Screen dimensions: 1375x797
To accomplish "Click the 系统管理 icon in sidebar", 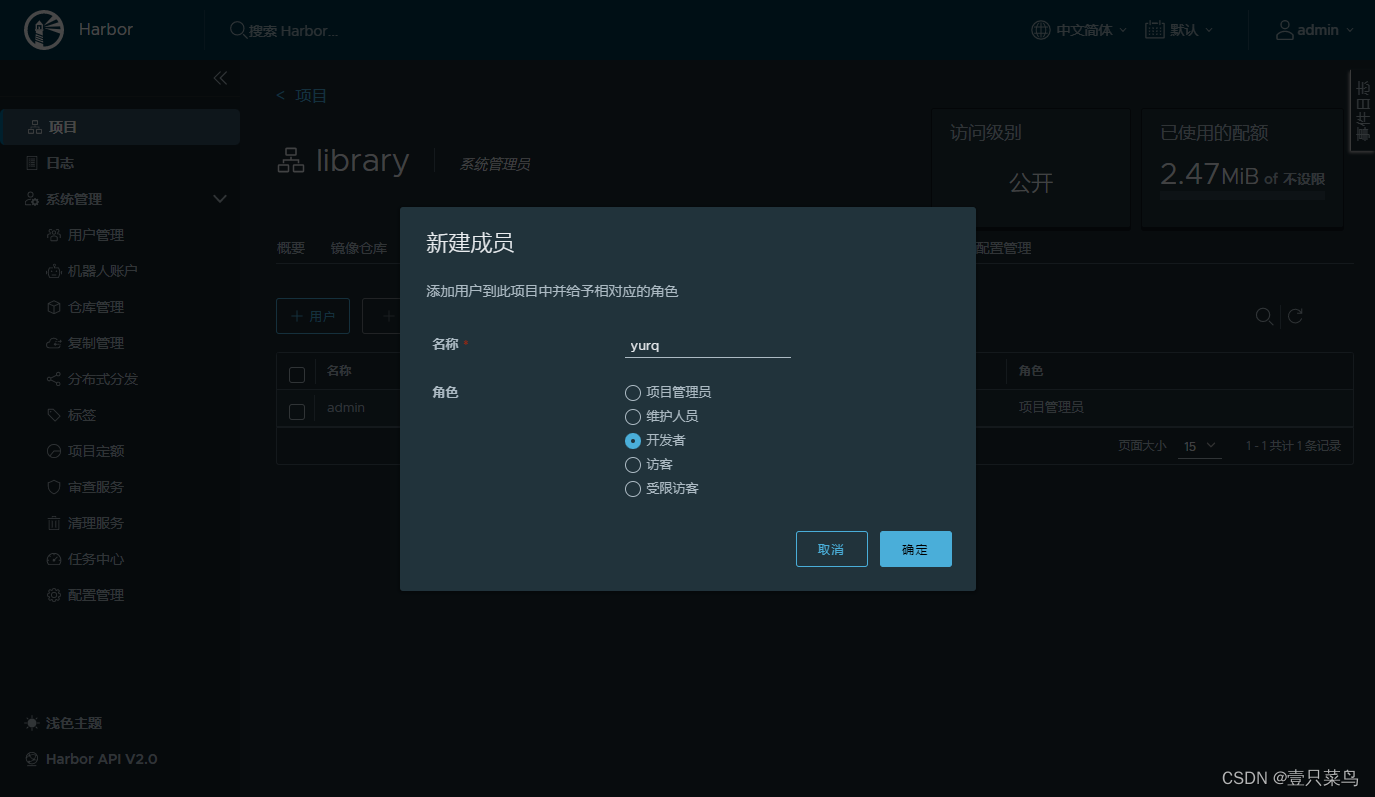I will [32, 199].
